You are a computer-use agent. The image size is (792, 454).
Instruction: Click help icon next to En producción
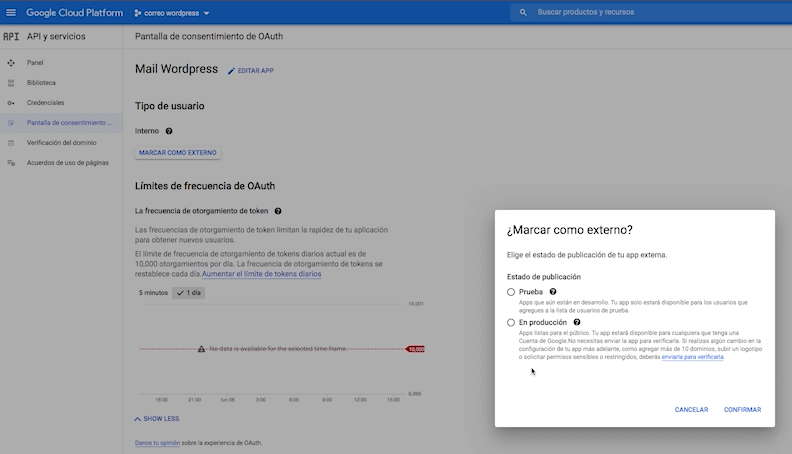click(x=577, y=322)
